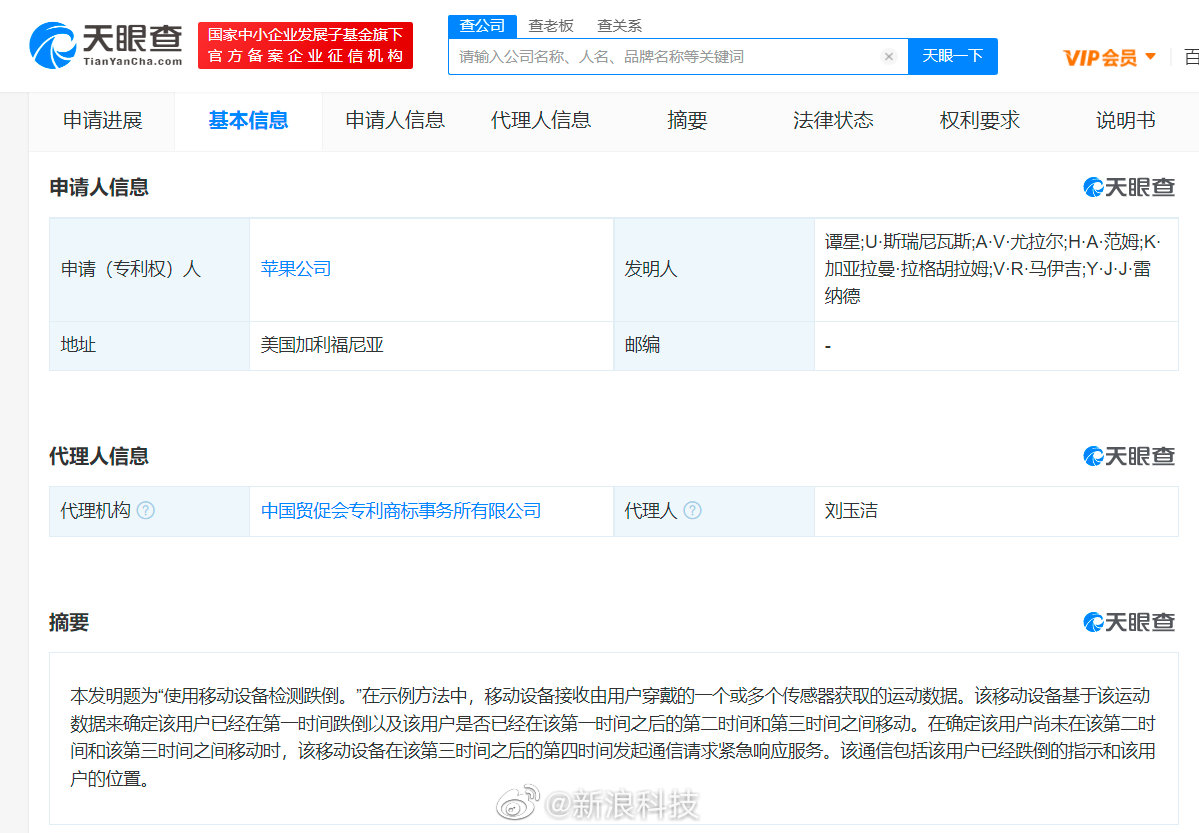Click the TianYanCha logo
The height and width of the screenshot is (833, 1199).
[106, 45]
